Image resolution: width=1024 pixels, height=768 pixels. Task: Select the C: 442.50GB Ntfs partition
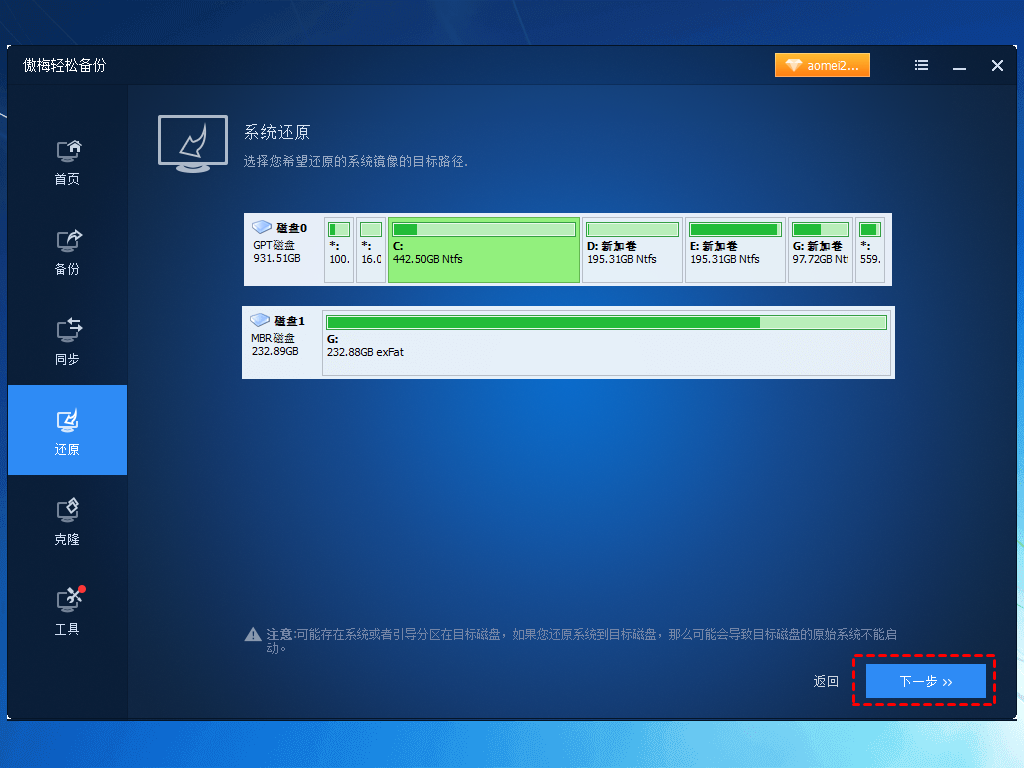(x=483, y=250)
